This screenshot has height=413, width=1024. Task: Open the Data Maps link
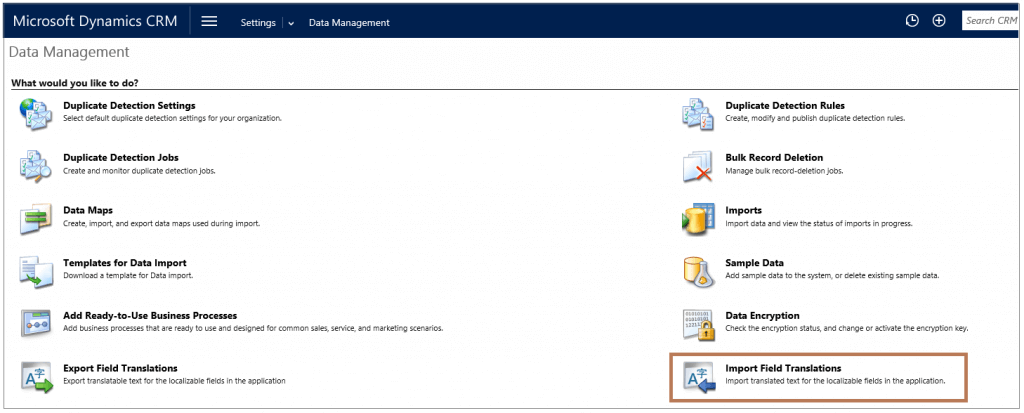(x=88, y=210)
